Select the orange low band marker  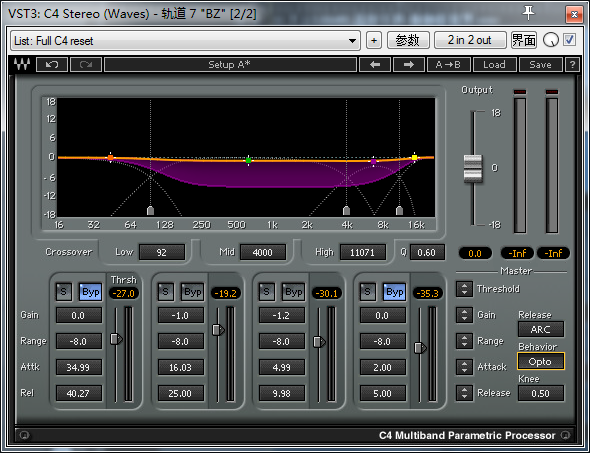tap(110, 157)
